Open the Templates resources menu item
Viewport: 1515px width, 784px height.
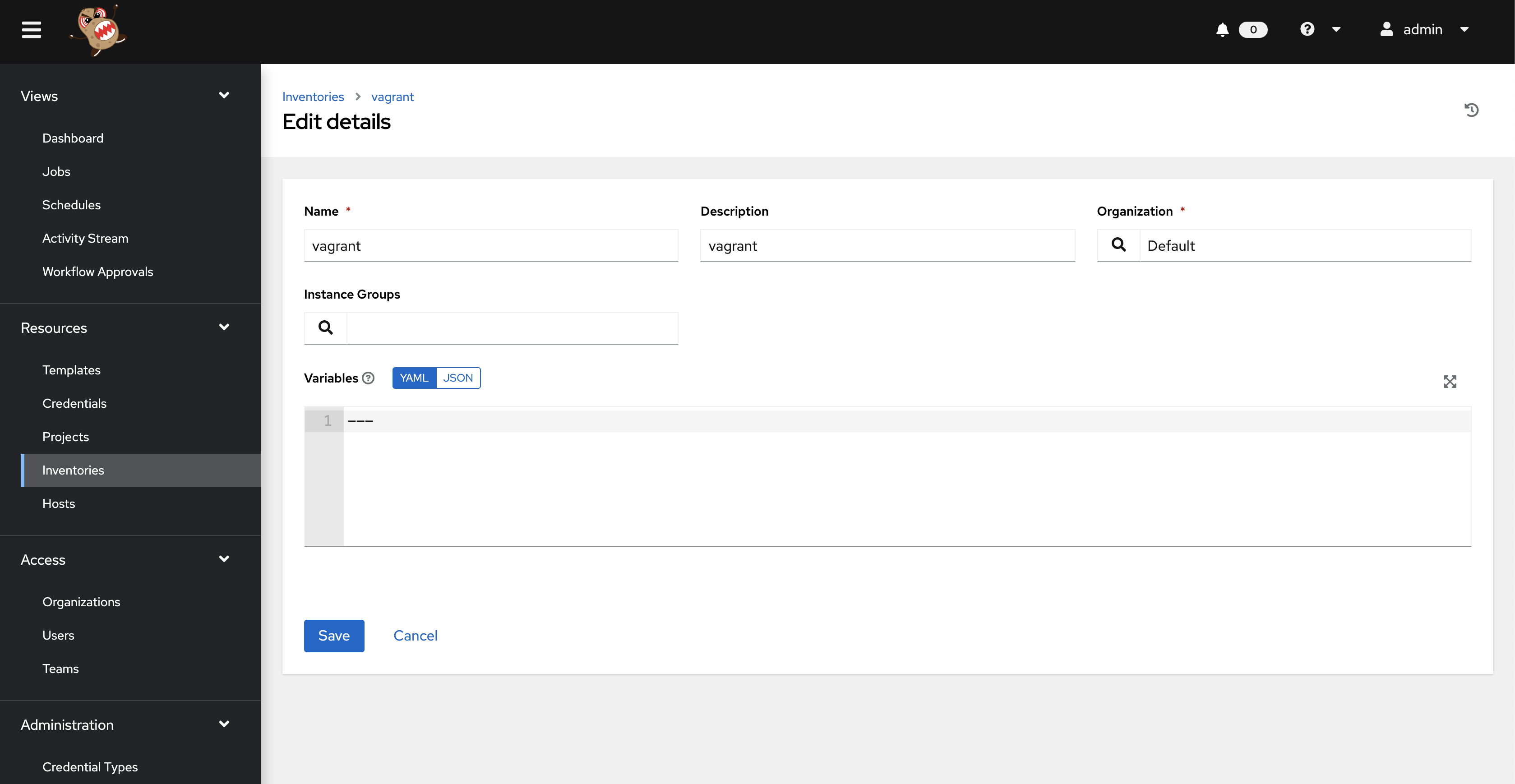[71, 370]
